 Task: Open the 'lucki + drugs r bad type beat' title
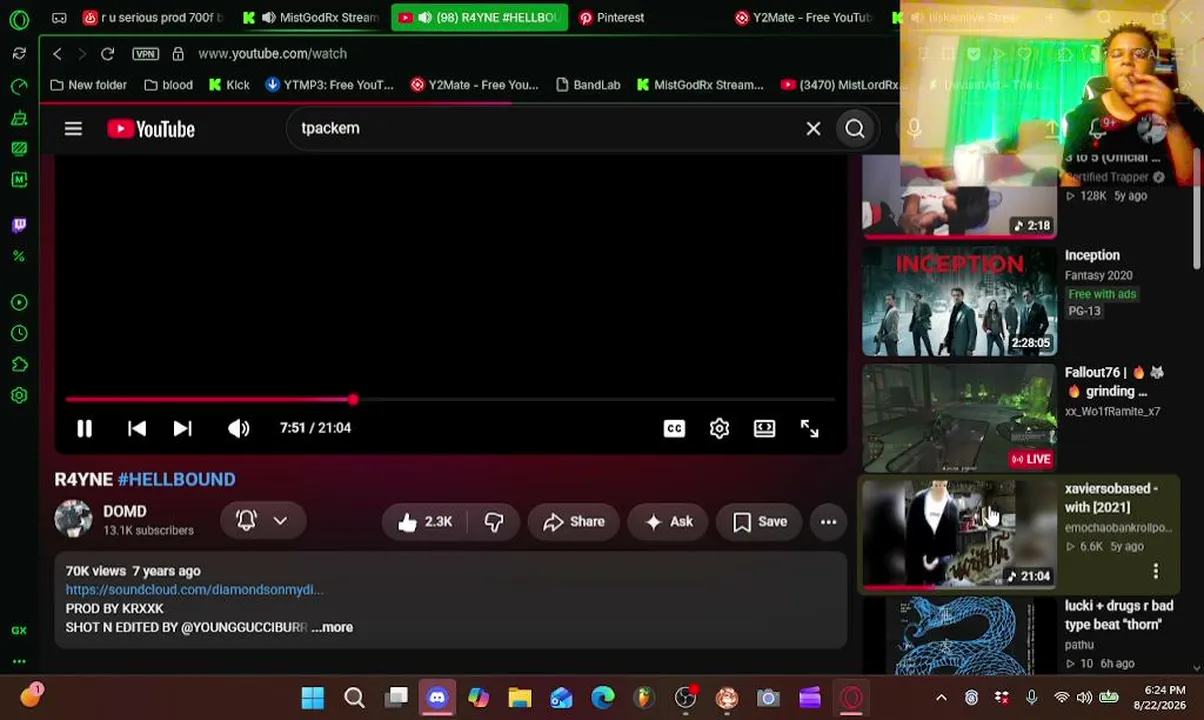[1119, 615]
